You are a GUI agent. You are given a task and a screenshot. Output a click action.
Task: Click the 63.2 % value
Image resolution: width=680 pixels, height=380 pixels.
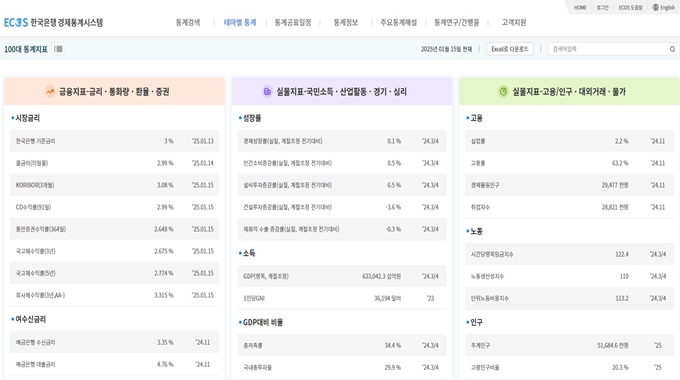(620, 163)
